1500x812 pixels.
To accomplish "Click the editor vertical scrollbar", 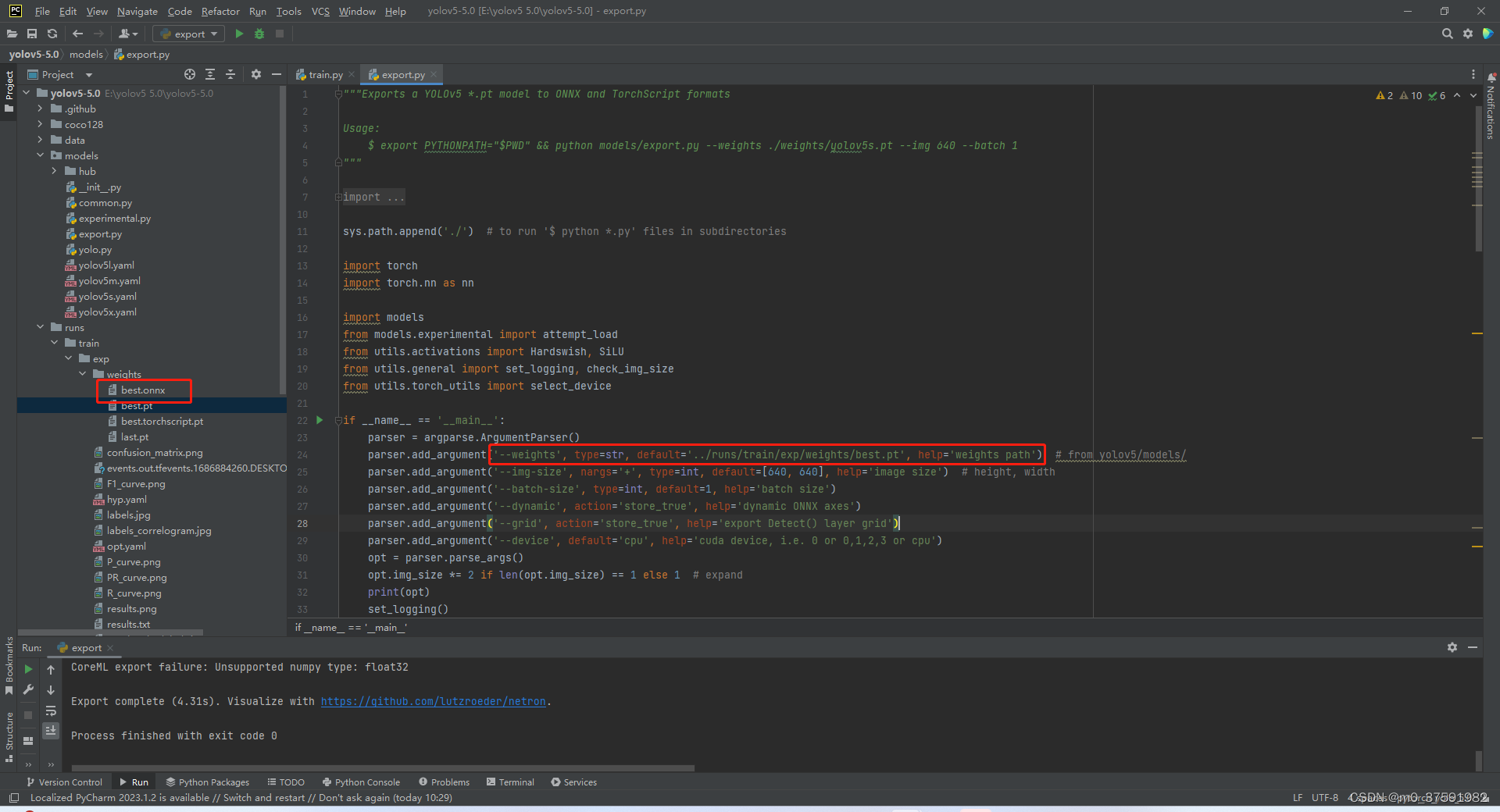I will [1478, 180].
